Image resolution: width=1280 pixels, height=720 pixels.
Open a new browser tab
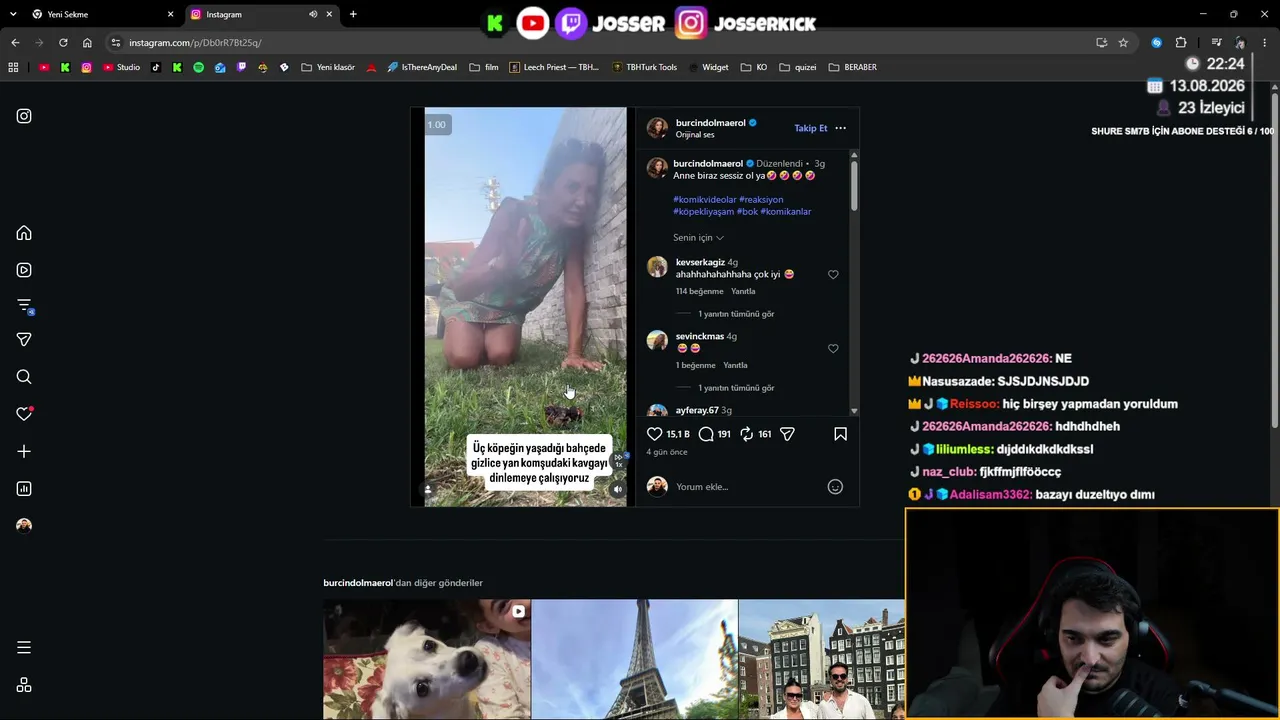point(353,14)
